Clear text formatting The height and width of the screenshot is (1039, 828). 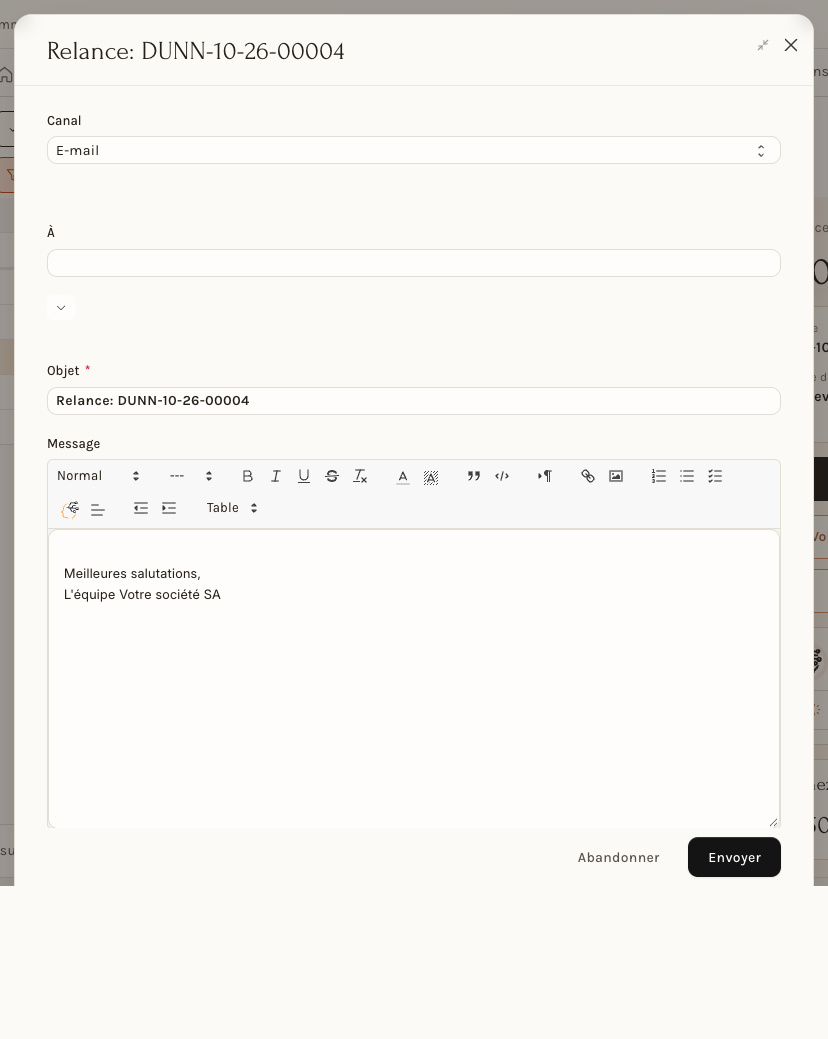pos(360,476)
